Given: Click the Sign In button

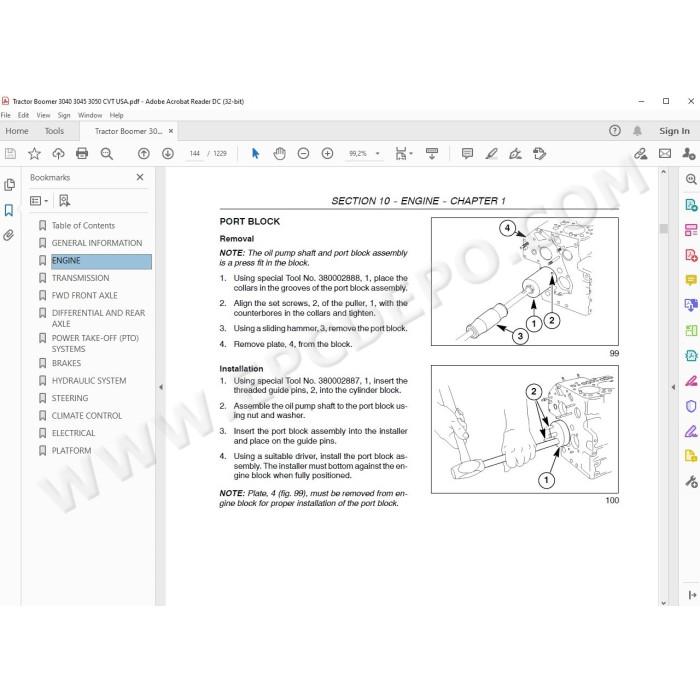Looking at the screenshot, I should coord(674,131).
